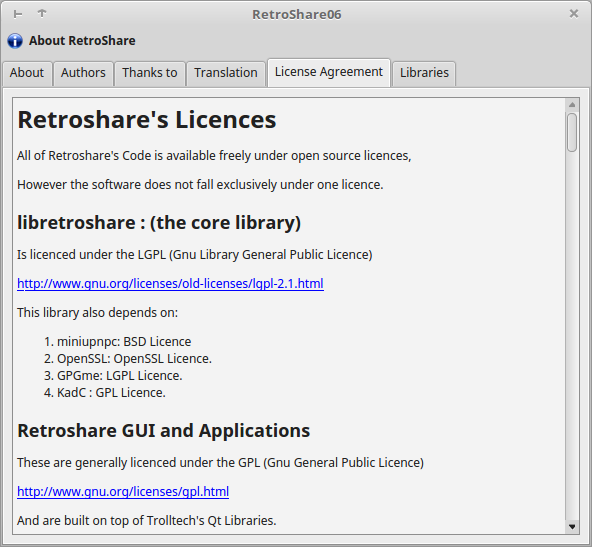Click list item miniupnpc: BSD Licence

point(117,342)
